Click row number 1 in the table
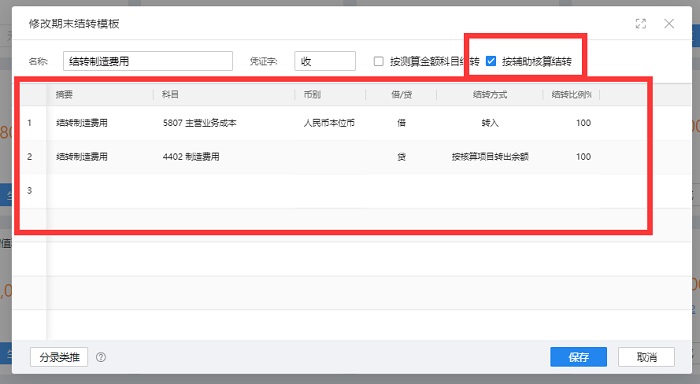700x384 pixels. [29, 123]
